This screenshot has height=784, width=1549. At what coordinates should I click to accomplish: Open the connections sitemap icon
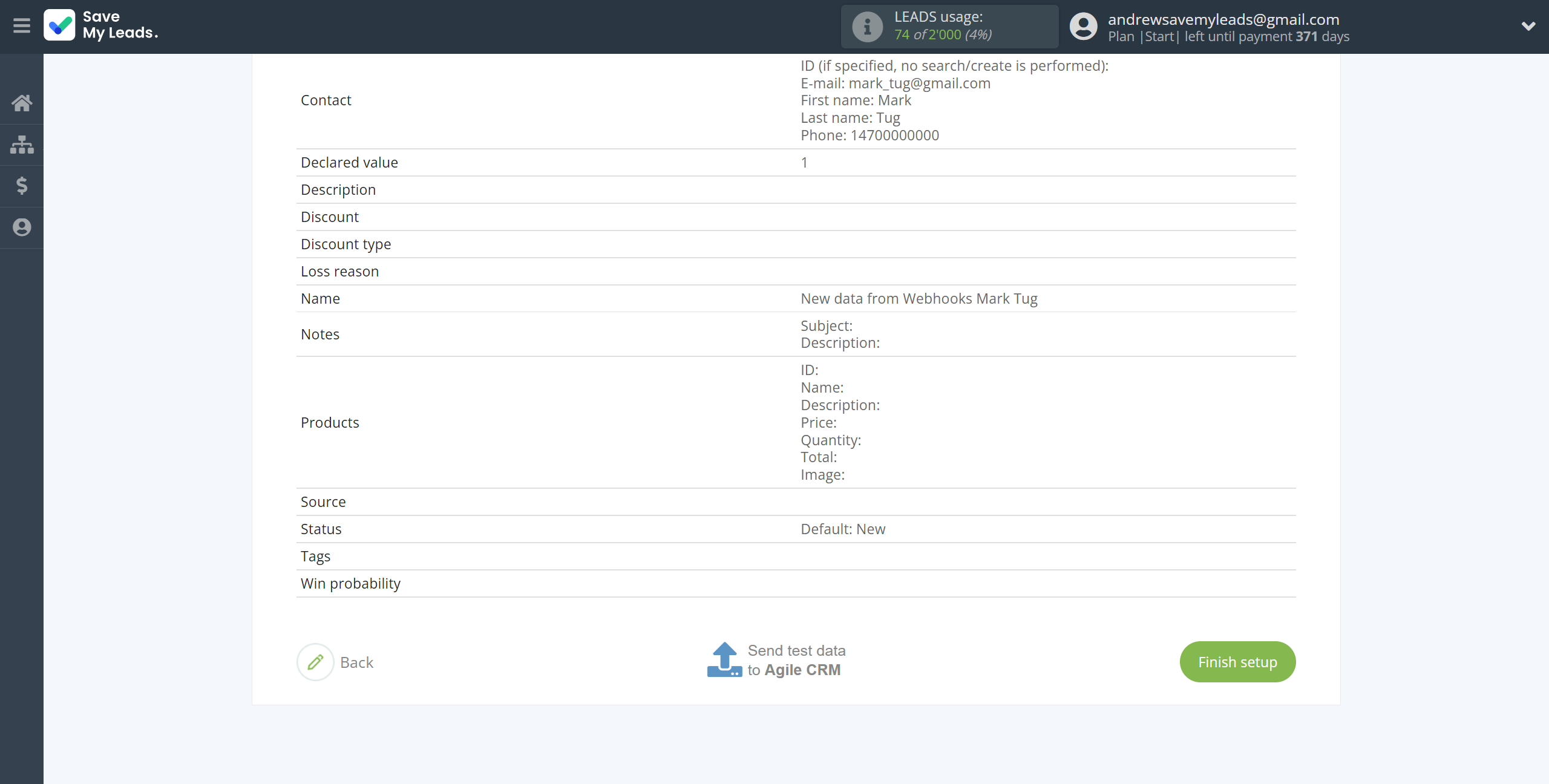pyautogui.click(x=22, y=145)
